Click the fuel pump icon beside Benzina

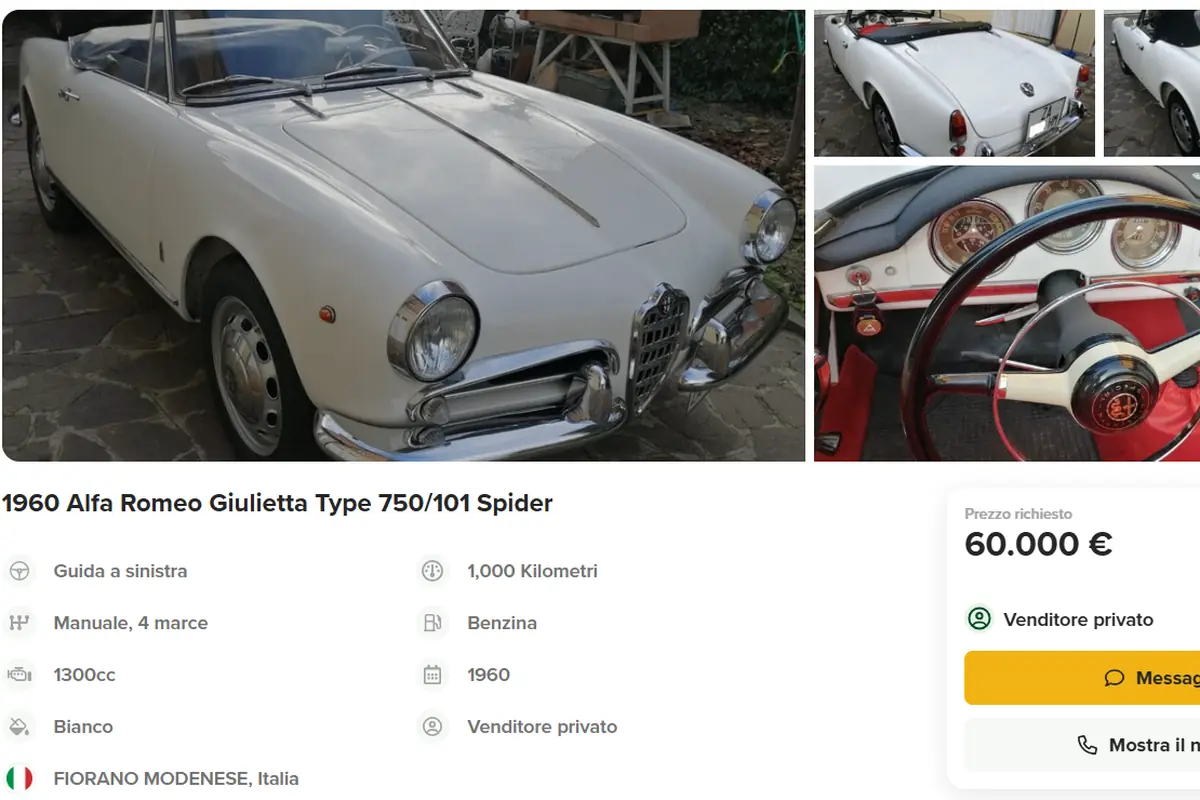point(432,623)
